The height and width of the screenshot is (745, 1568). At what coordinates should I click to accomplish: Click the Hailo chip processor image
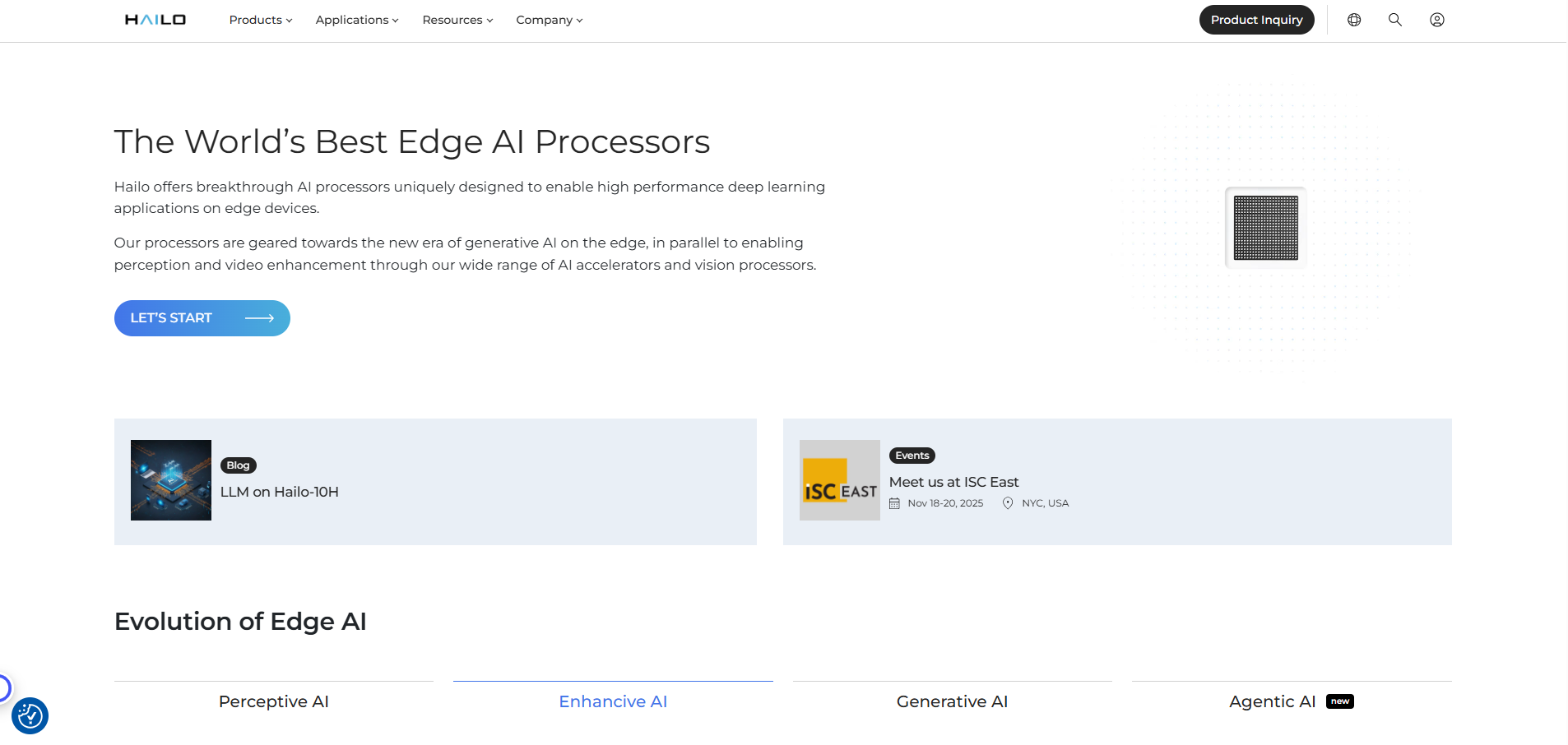(1265, 228)
